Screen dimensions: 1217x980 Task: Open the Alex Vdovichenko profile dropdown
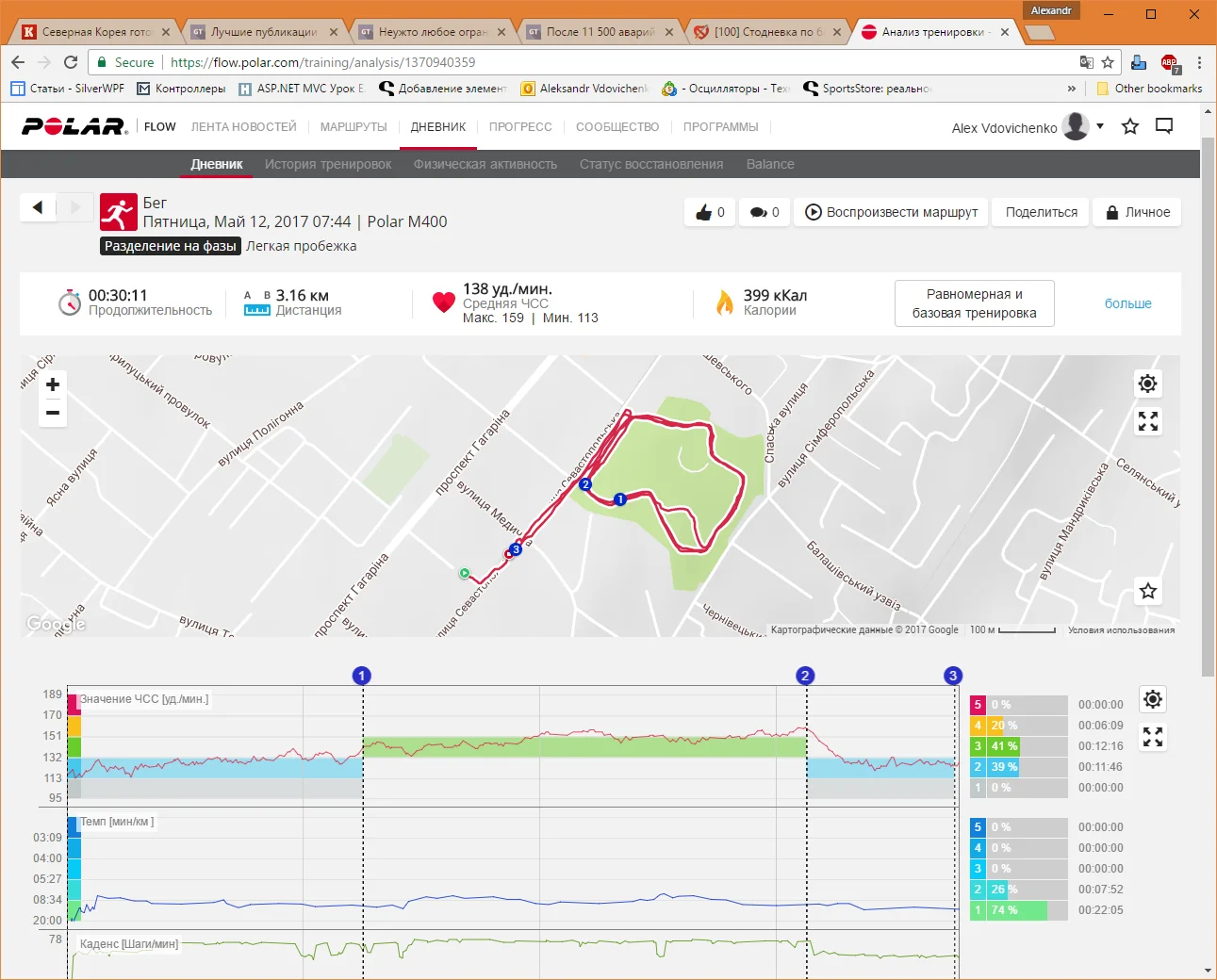point(1099,126)
